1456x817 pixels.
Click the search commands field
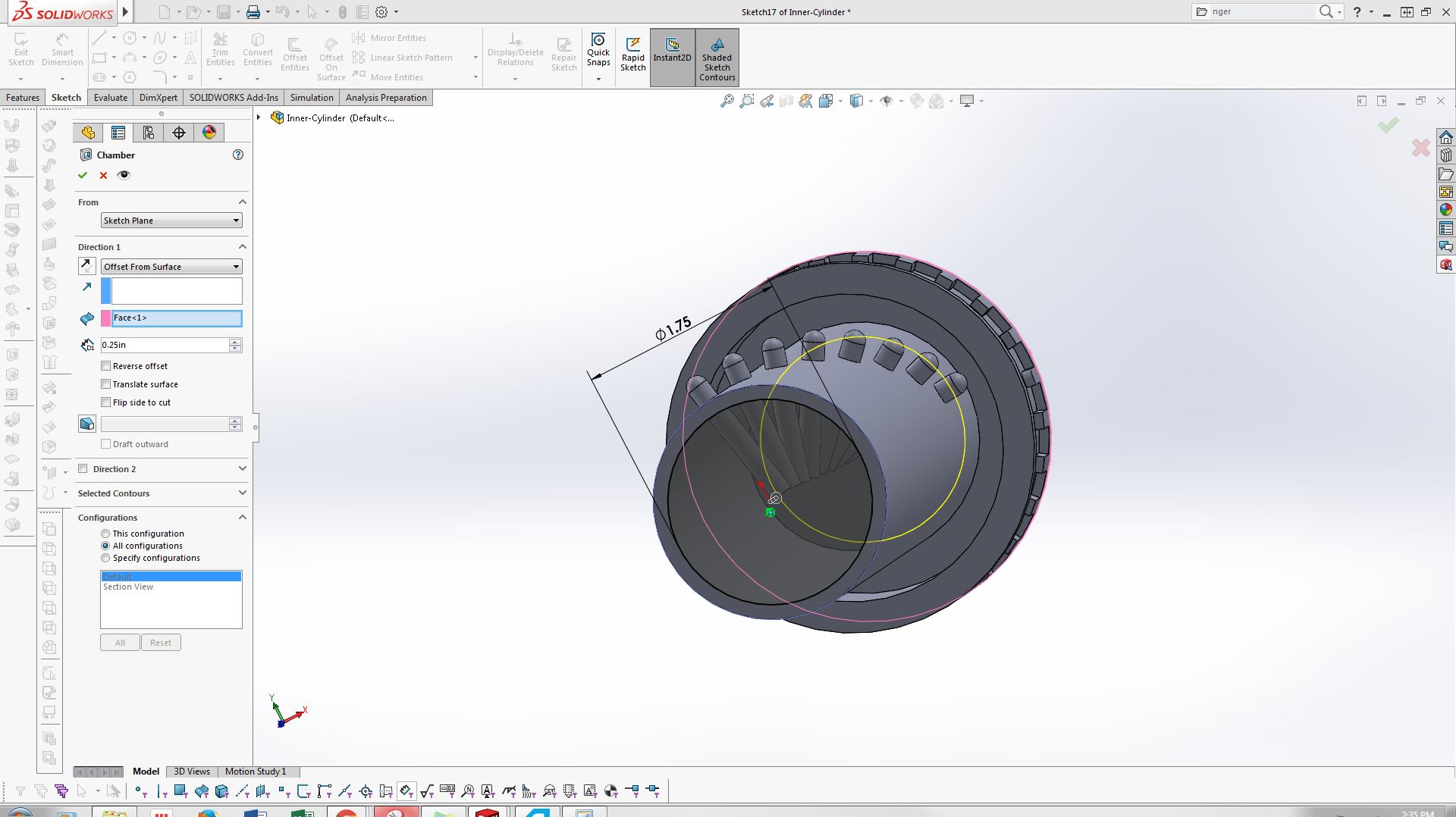pos(1262,11)
